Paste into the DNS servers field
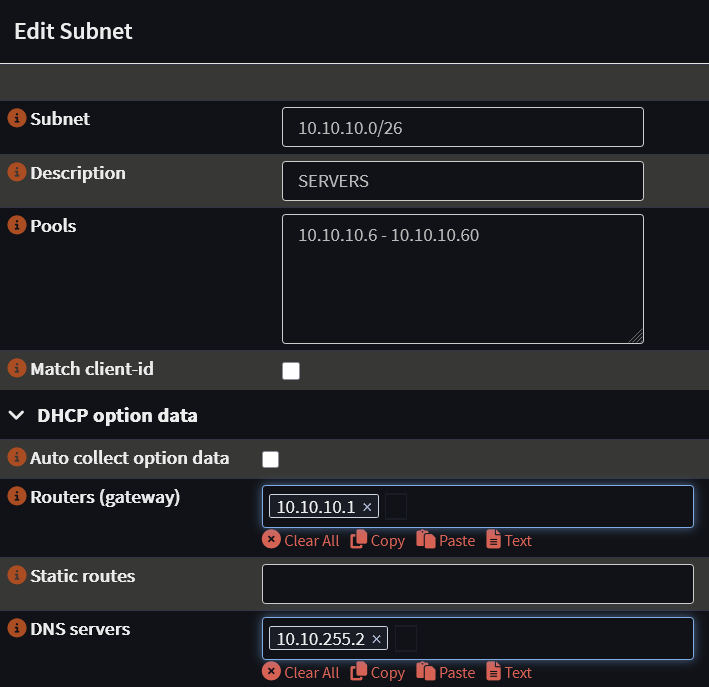 point(446,672)
